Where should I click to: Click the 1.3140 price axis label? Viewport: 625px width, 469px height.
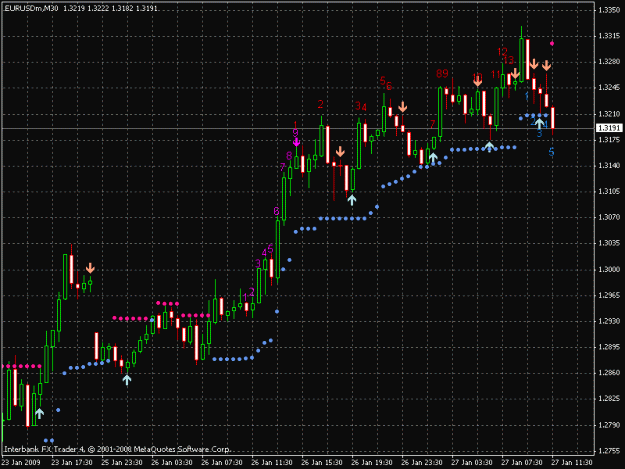tap(609, 165)
